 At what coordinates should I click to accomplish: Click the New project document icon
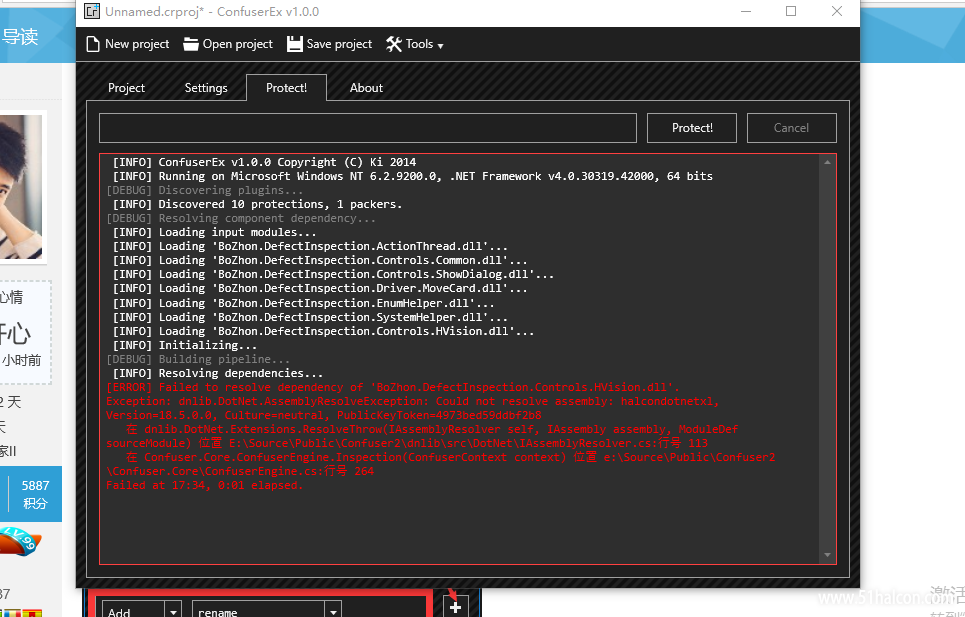[93, 44]
